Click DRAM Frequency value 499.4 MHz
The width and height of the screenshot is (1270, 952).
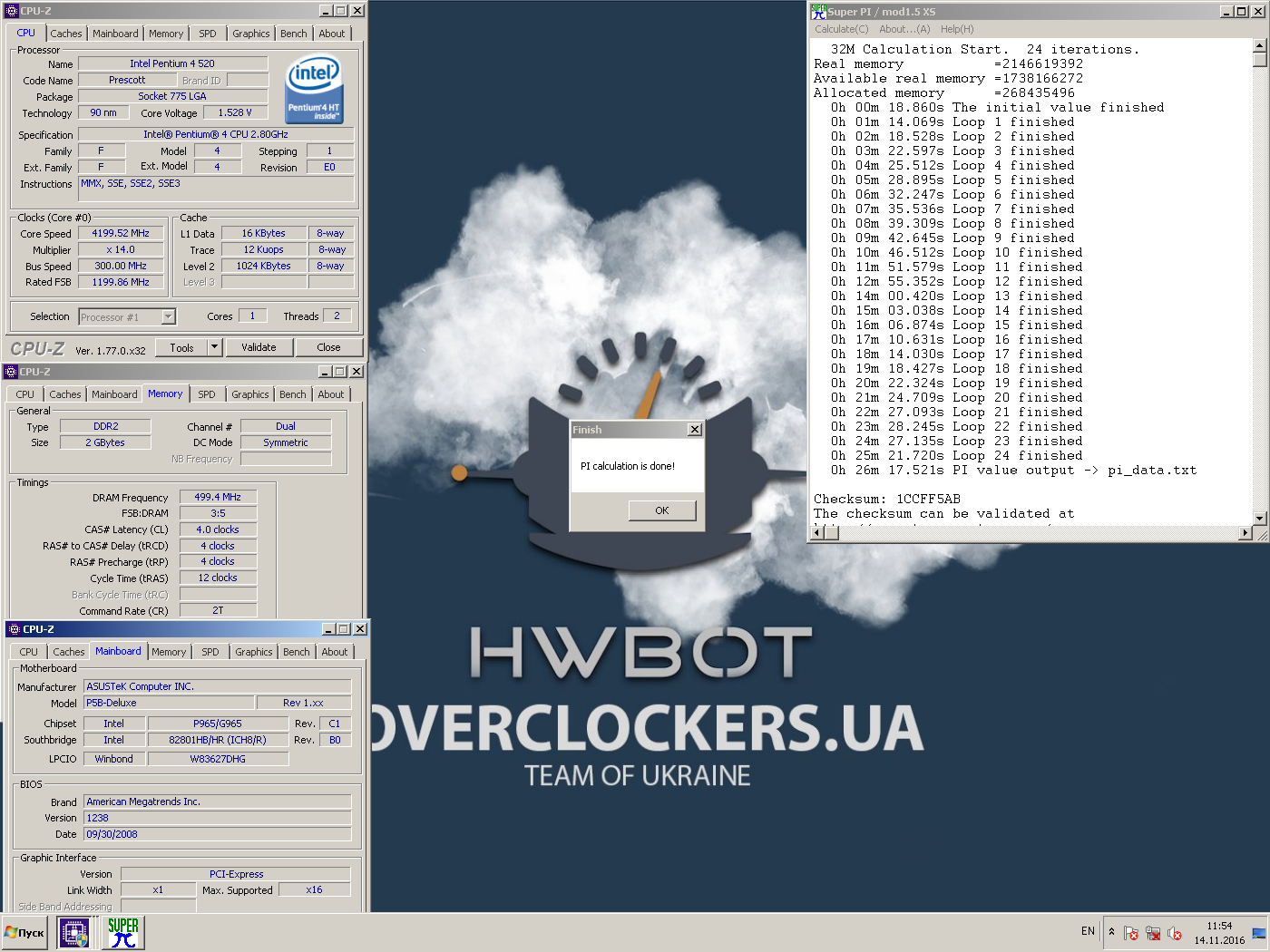pyautogui.click(x=218, y=497)
